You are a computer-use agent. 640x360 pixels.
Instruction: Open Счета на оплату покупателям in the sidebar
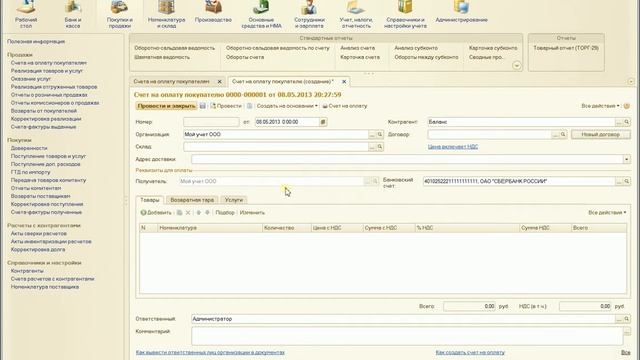(x=49, y=63)
